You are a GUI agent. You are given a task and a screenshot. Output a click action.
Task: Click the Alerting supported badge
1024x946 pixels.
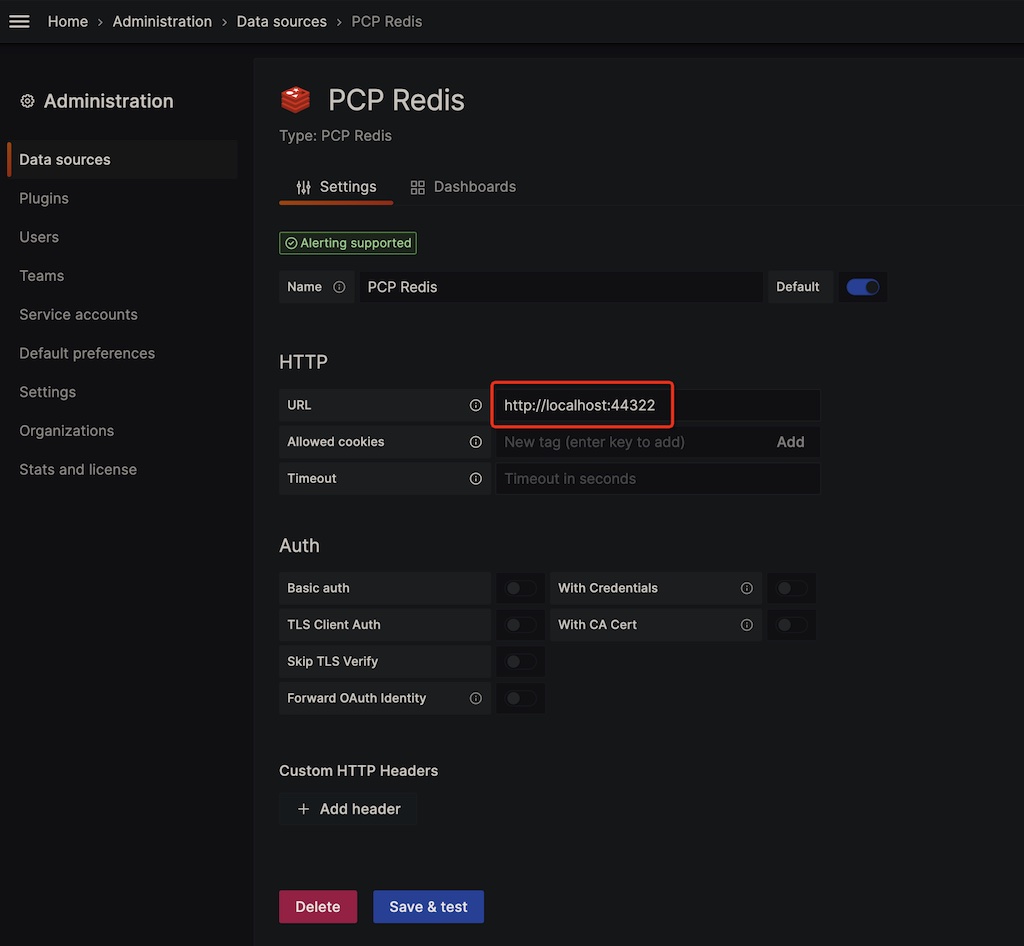[x=348, y=243]
